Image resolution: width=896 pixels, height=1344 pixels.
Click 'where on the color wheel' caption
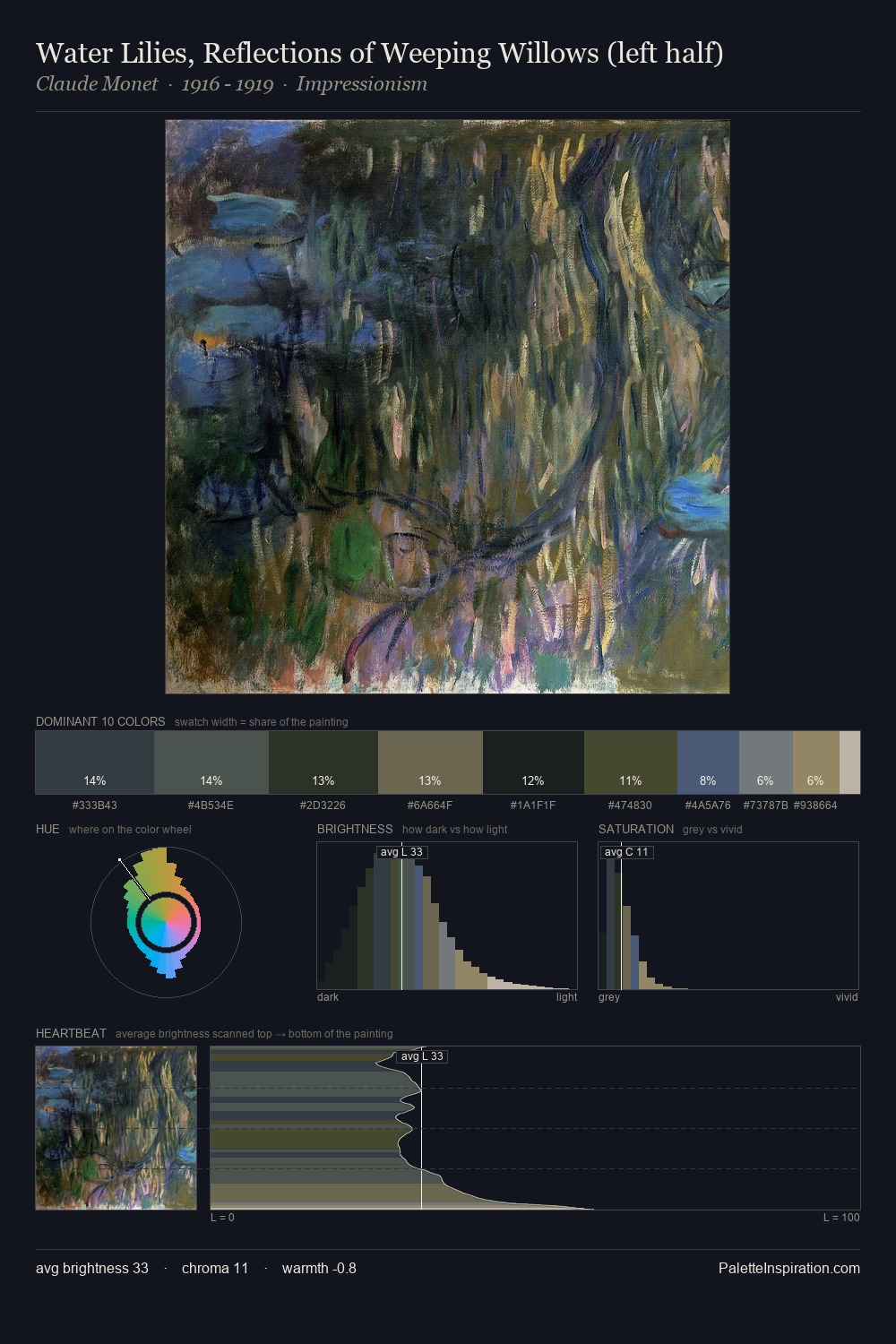[130, 830]
